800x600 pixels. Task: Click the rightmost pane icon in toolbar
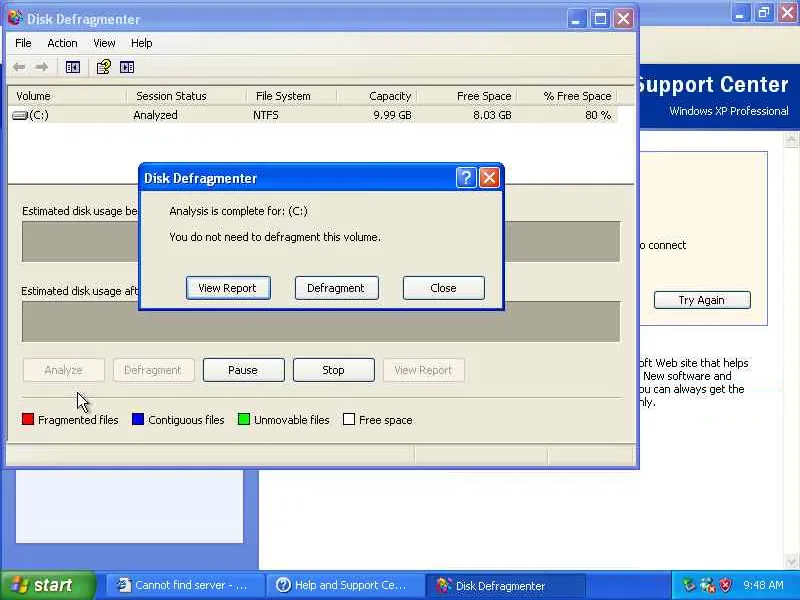[127, 67]
